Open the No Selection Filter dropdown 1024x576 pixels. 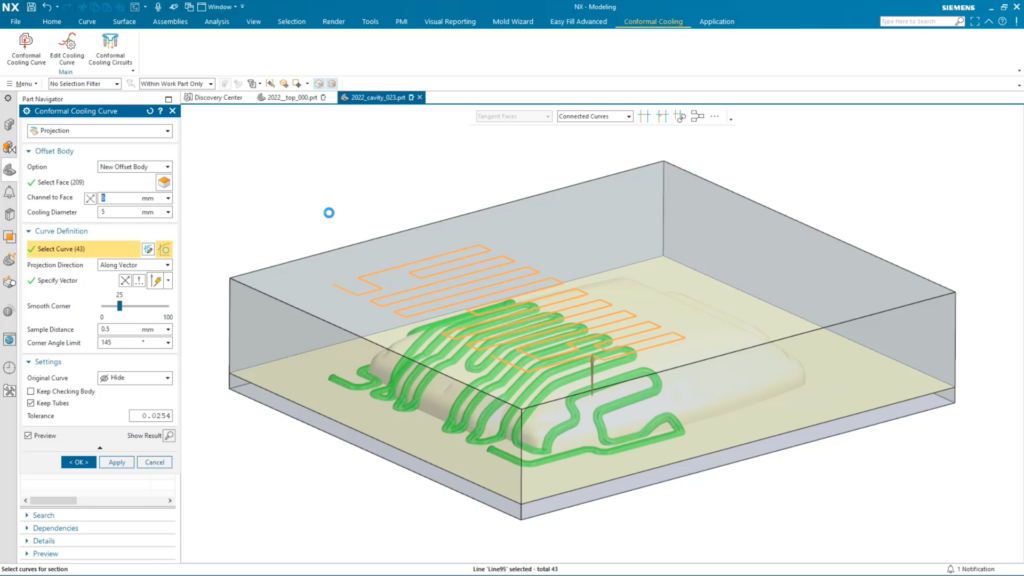84,84
